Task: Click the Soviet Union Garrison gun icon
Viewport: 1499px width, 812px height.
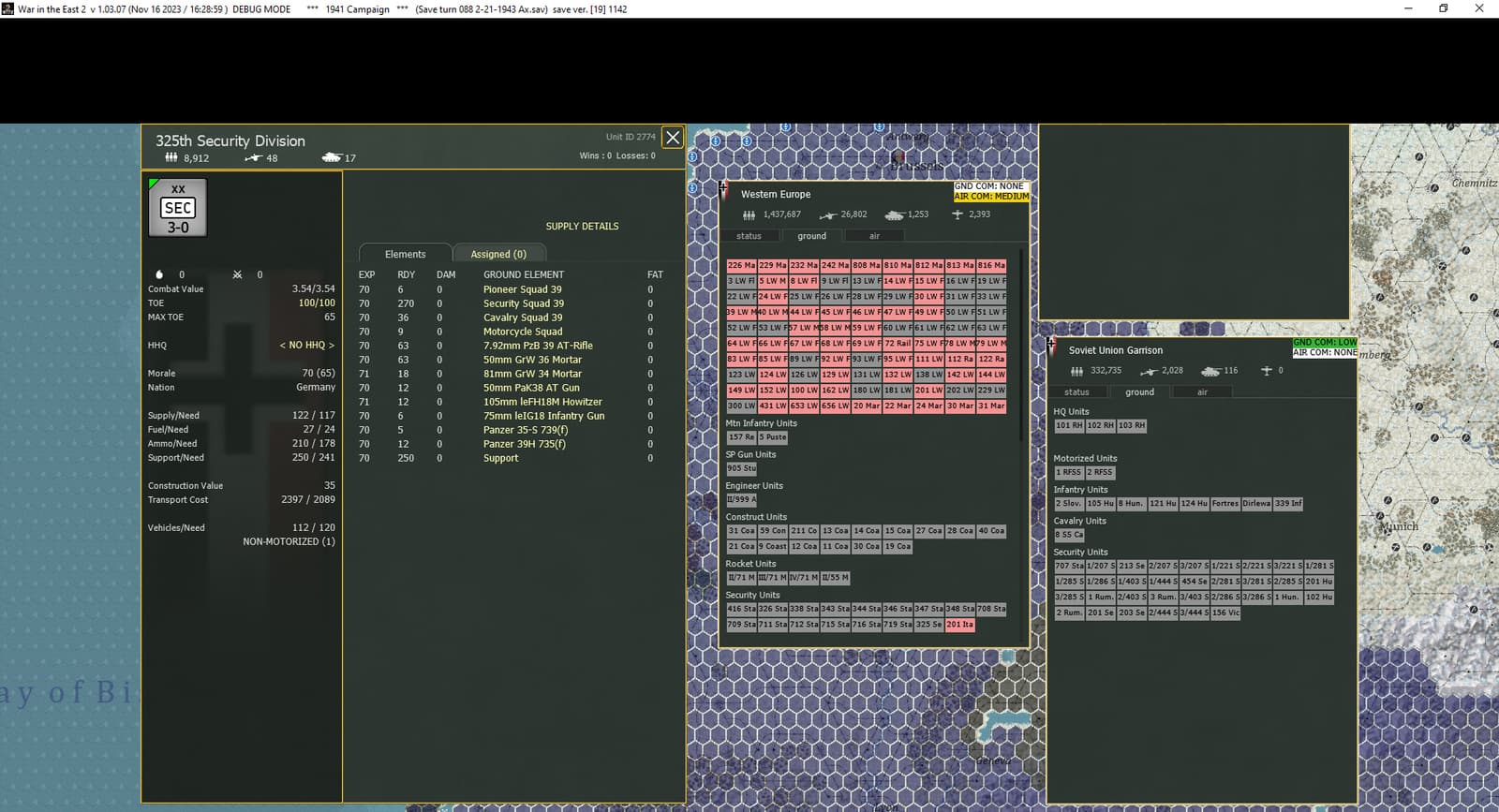Action: tap(1149, 371)
